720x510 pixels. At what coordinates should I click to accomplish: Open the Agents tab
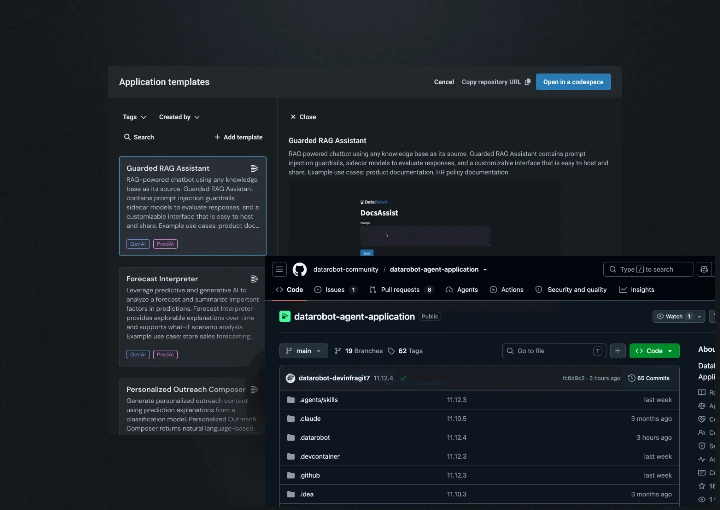pos(462,290)
